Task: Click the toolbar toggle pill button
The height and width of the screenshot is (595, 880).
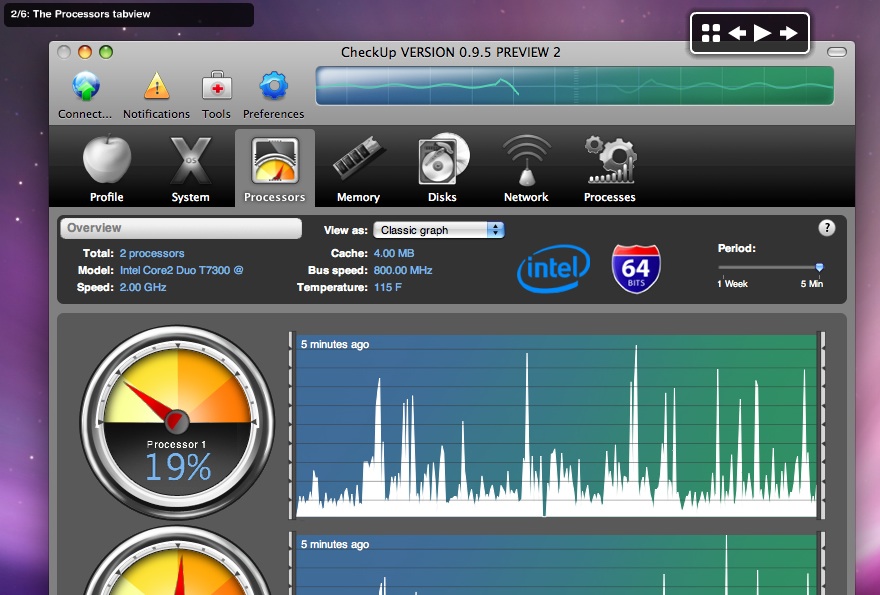Action: pyautogui.click(x=837, y=52)
